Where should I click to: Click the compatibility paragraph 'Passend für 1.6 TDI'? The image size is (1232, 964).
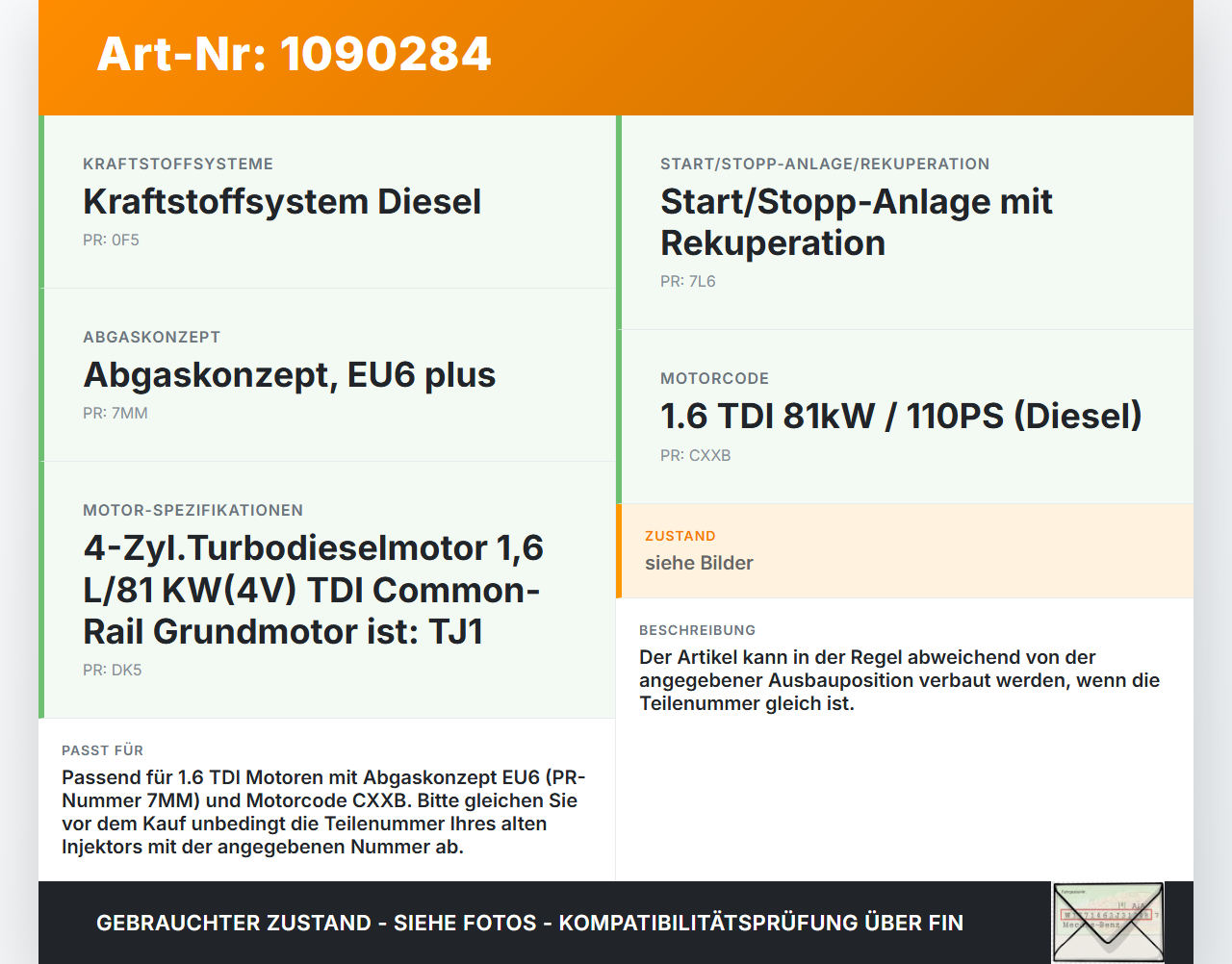click(x=323, y=812)
